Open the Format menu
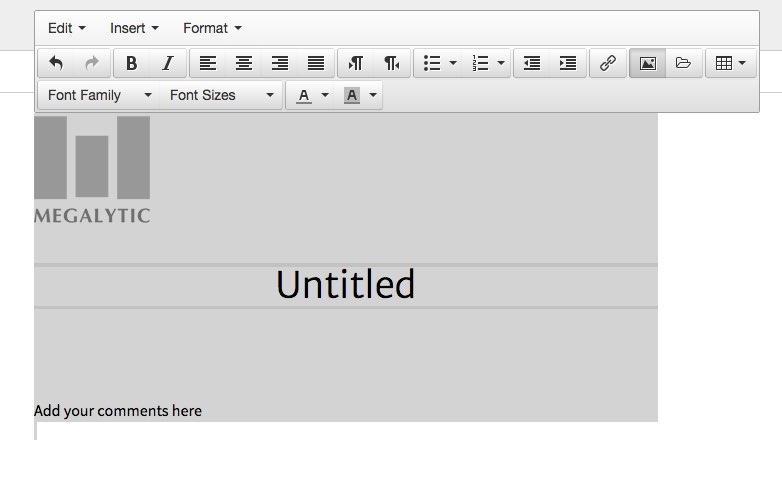This screenshot has width=782, height=477. point(212,28)
